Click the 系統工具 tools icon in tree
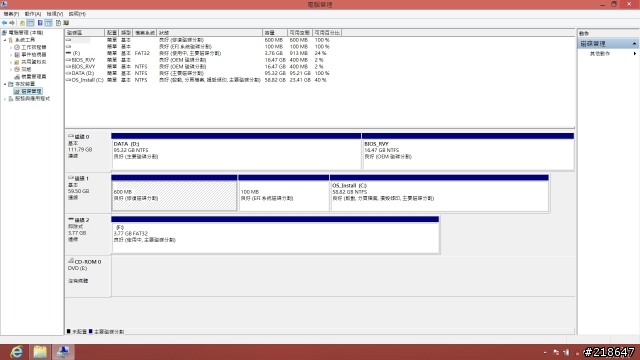Viewport: 640px width, 360px height. tap(11, 40)
